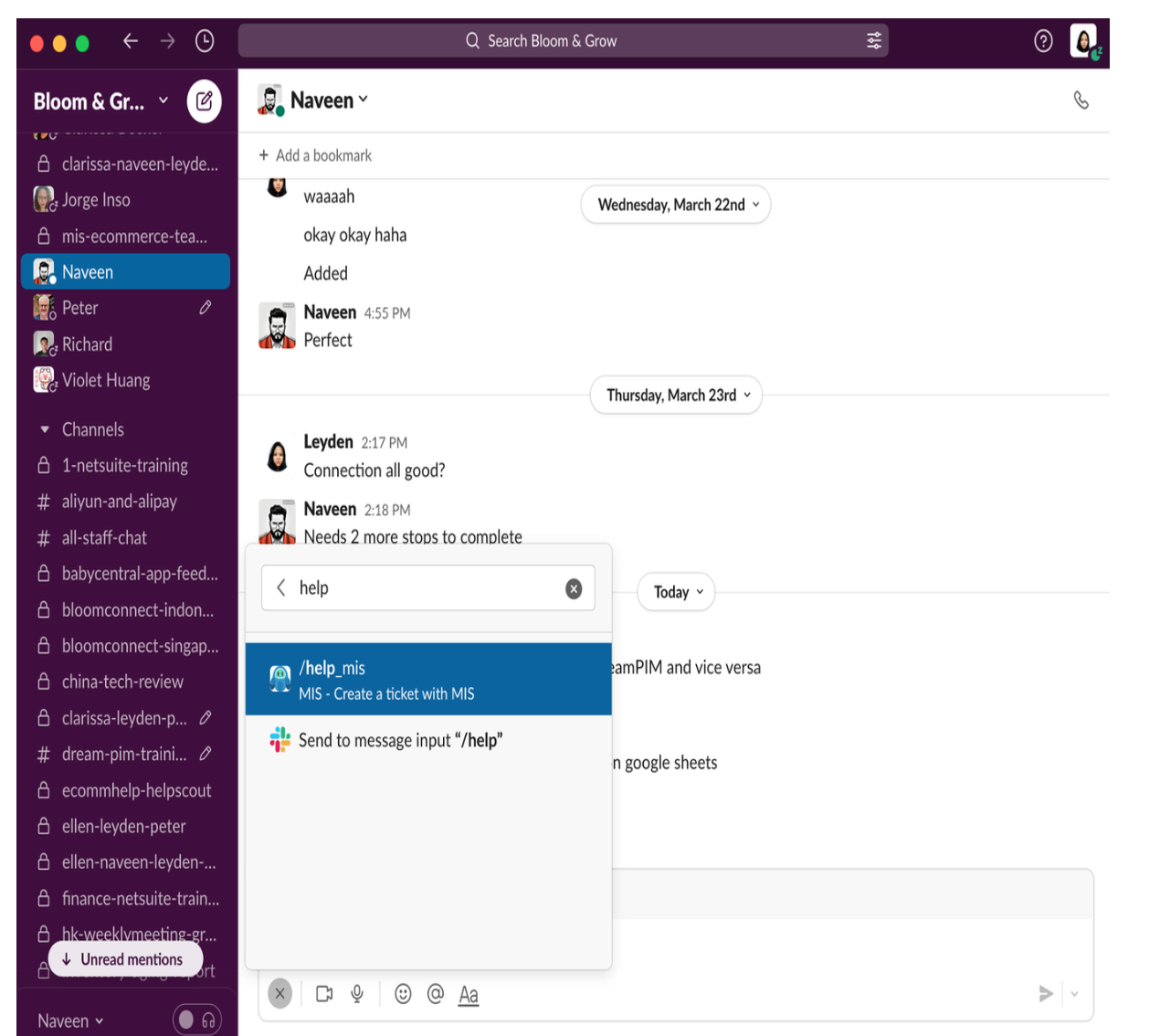
Task: Open Naveen's profile from the 4:55 PM message
Action: pos(330,312)
